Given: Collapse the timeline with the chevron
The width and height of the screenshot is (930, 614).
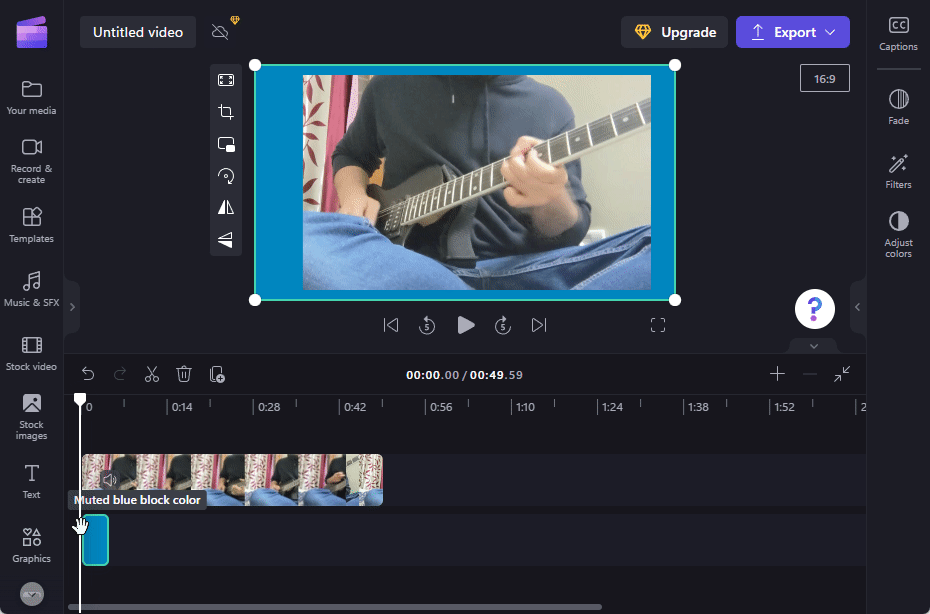Looking at the screenshot, I should [814, 346].
